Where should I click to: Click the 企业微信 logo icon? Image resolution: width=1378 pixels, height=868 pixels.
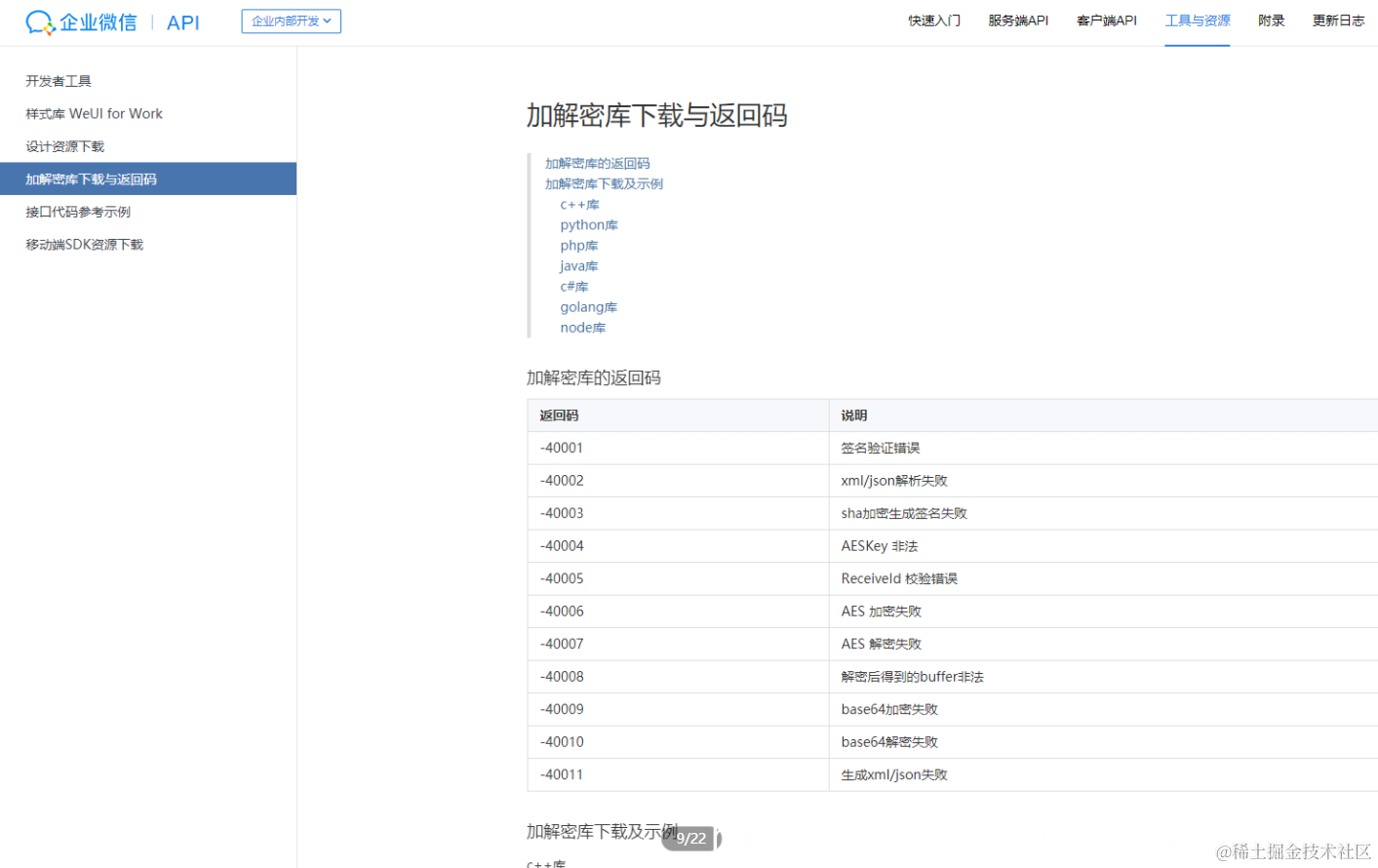point(39,21)
